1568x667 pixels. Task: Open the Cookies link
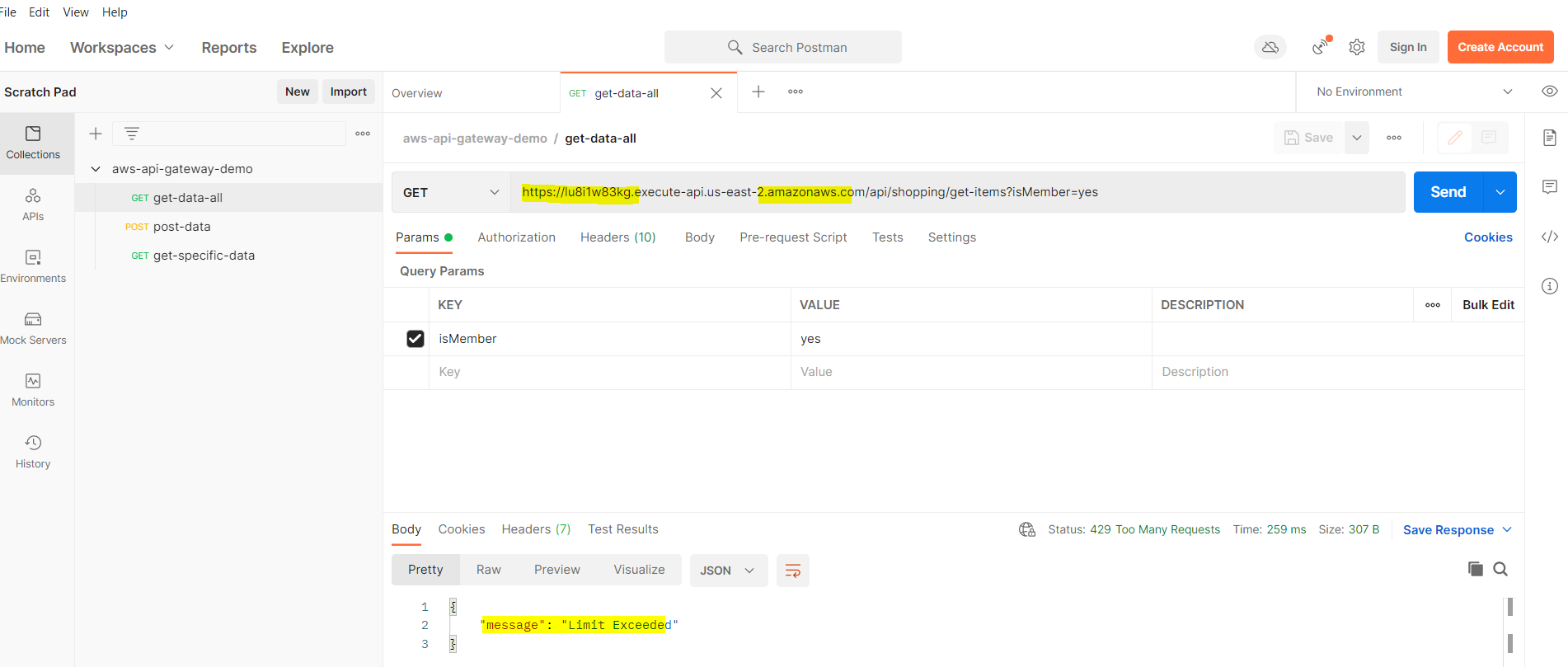[1488, 237]
